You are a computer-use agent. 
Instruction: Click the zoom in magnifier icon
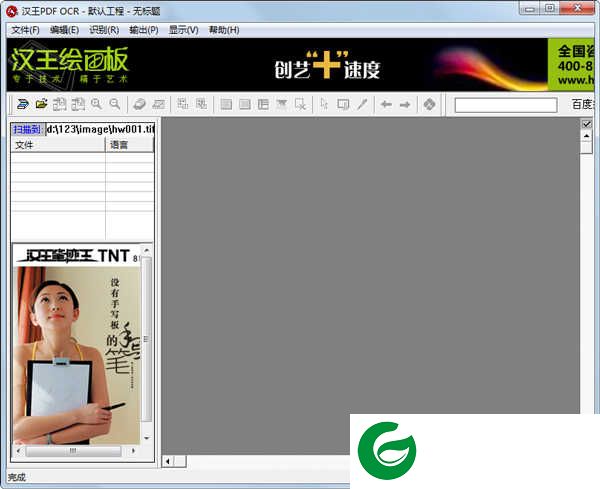coord(96,104)
